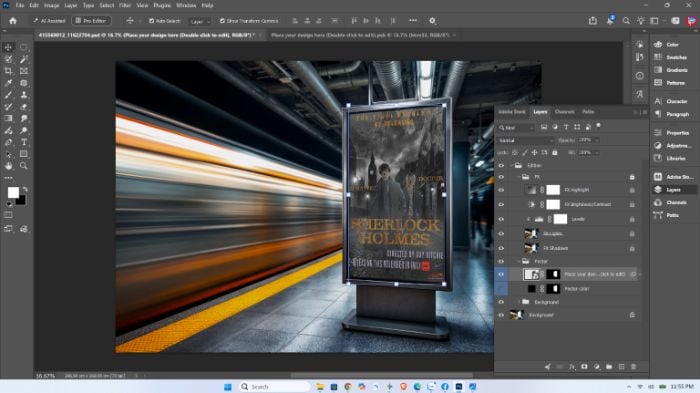Screen dimensions: 700x393
Task: Click the Share icon at top right
Action: coord(593,21)
